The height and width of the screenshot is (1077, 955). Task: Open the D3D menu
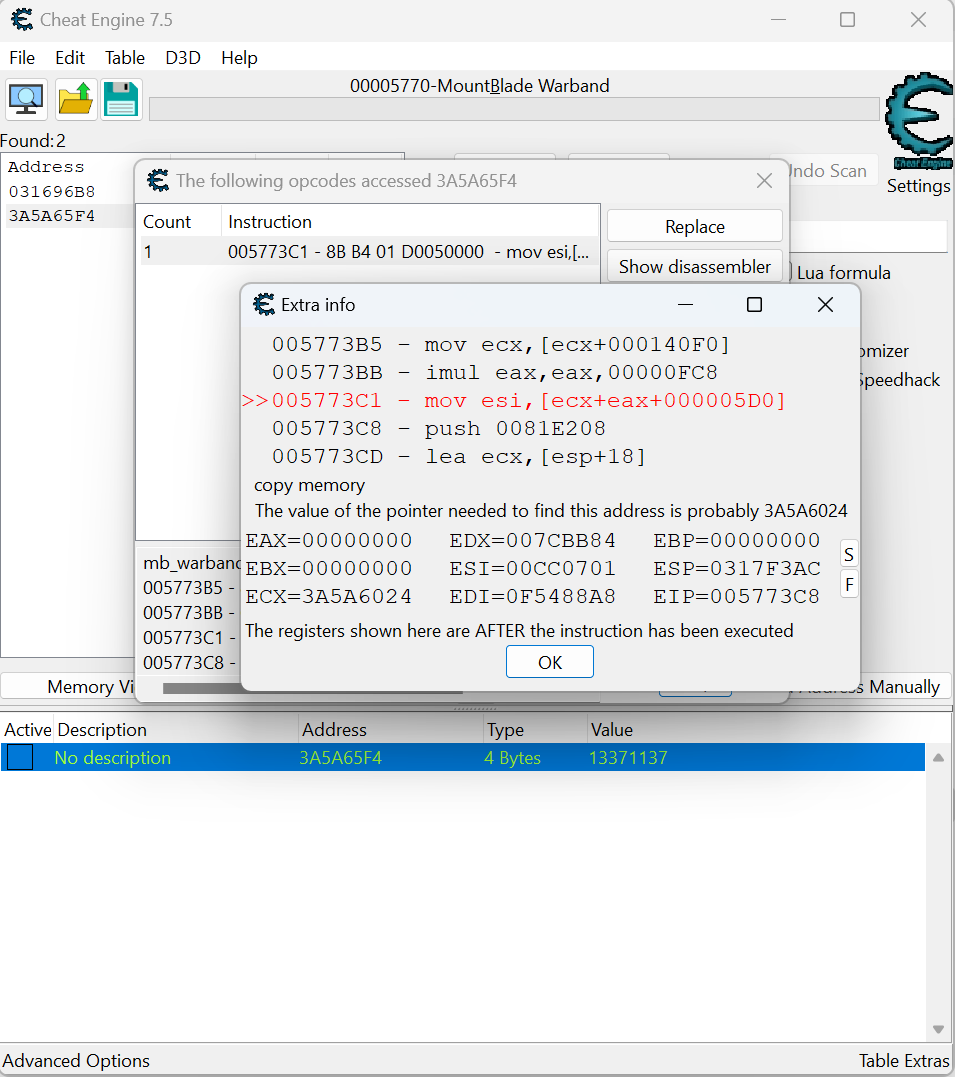pos(183,58)
